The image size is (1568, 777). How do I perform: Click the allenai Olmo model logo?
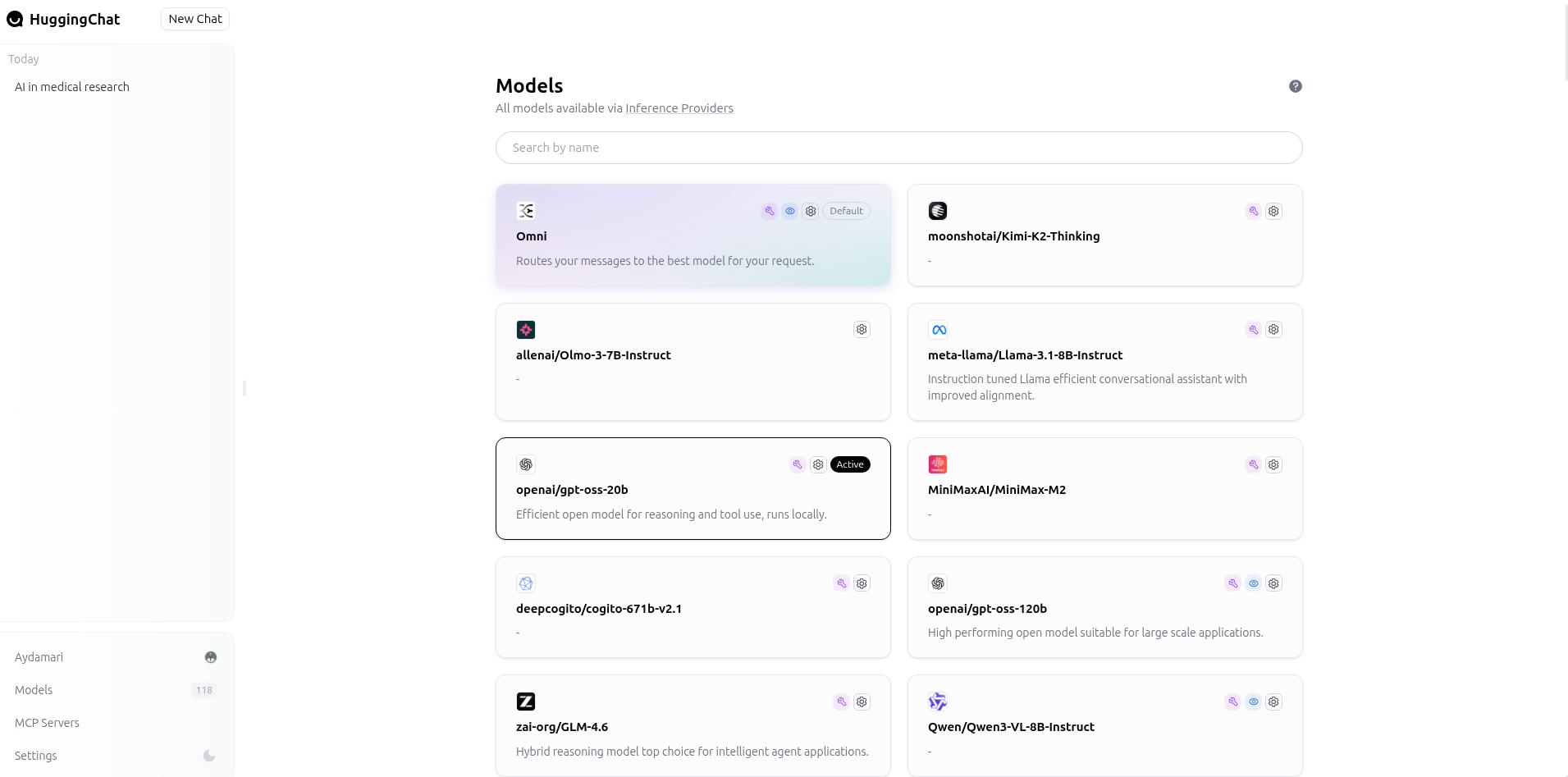click(526, 330)
